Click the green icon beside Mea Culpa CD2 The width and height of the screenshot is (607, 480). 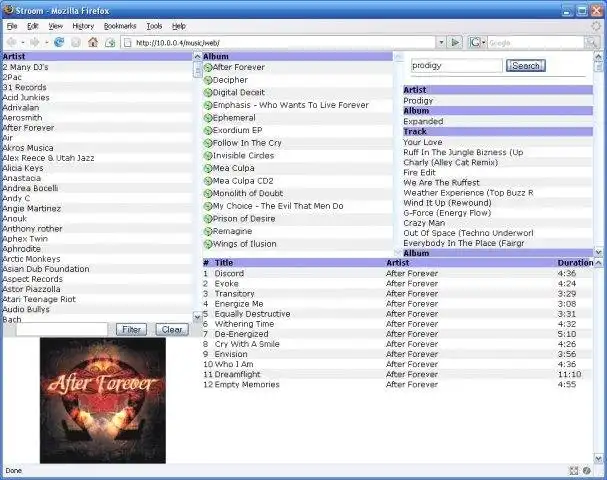208,182
